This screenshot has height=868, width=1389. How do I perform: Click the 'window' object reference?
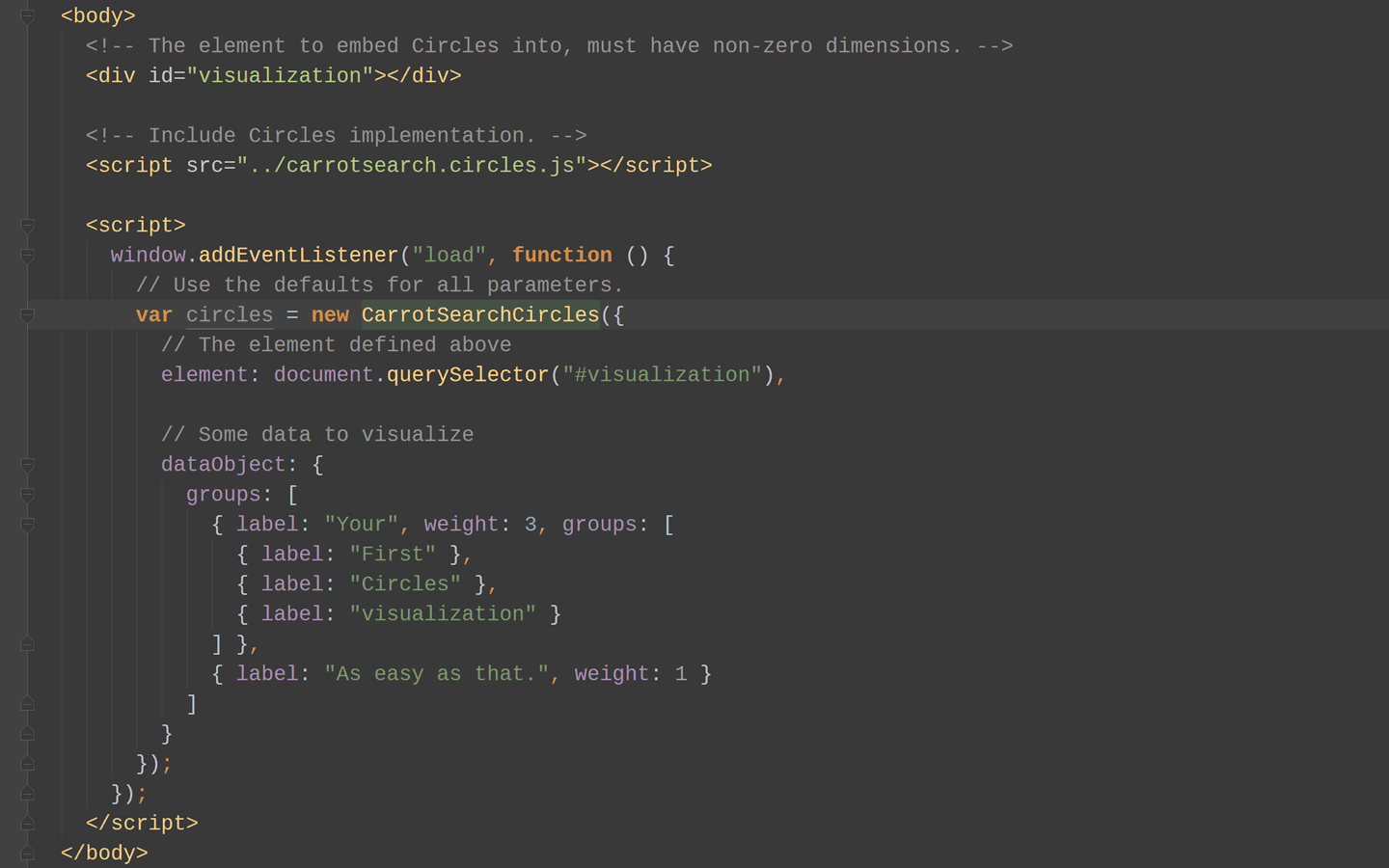[149, 256]
